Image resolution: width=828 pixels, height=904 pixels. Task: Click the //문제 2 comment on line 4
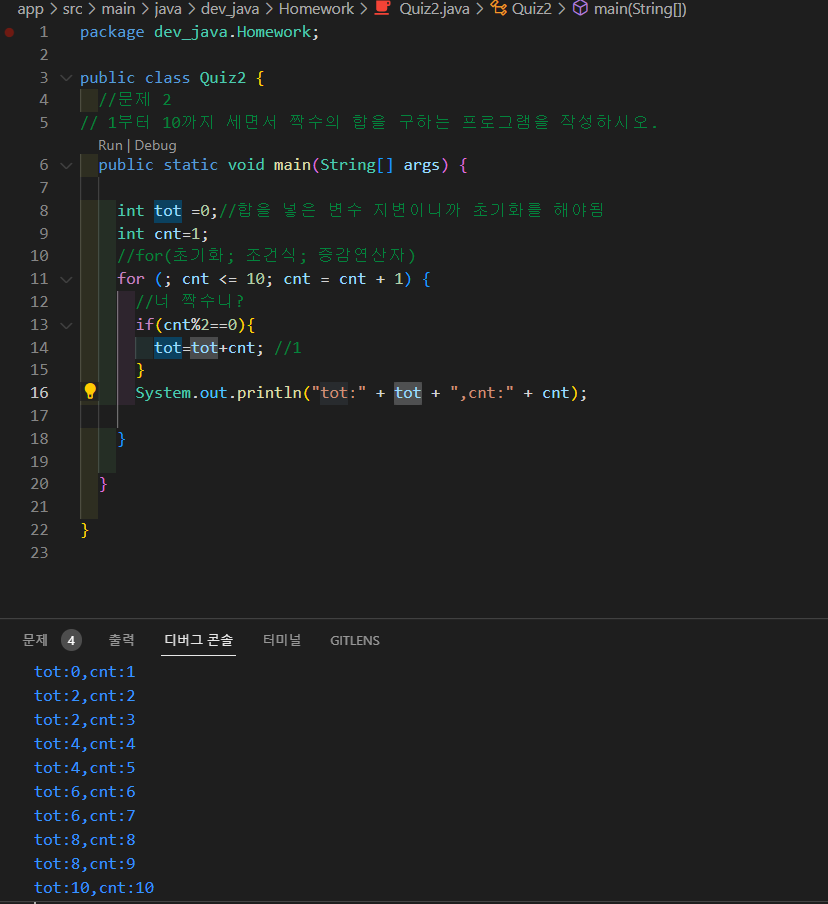[x=135, y=100]
